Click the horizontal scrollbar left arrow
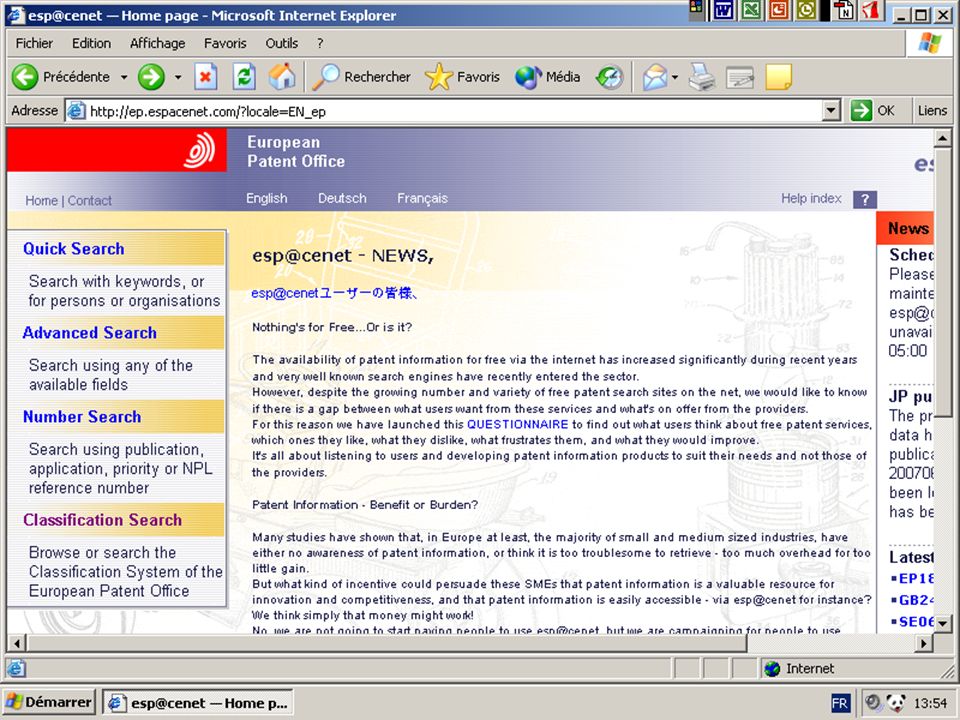This screenshot has width=960, height=720. click(17, 643)
